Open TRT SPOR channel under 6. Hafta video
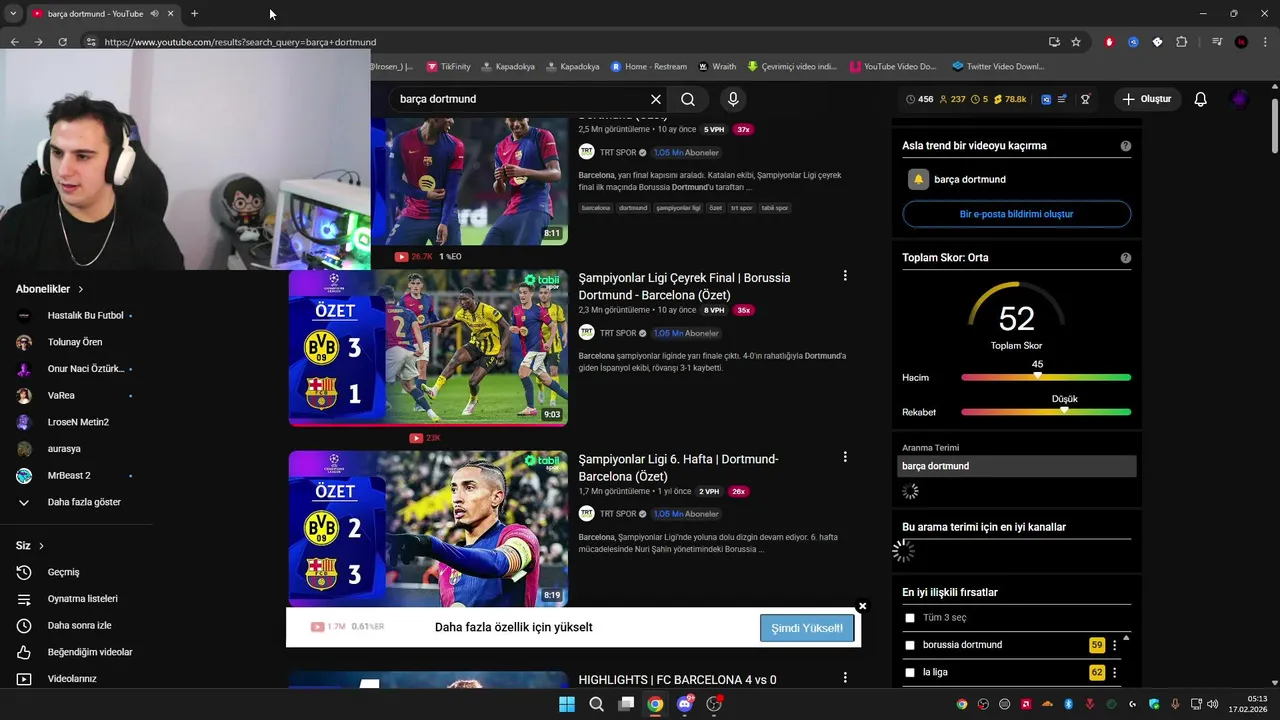Screen dimensions: 1280x720 point(617,514)
